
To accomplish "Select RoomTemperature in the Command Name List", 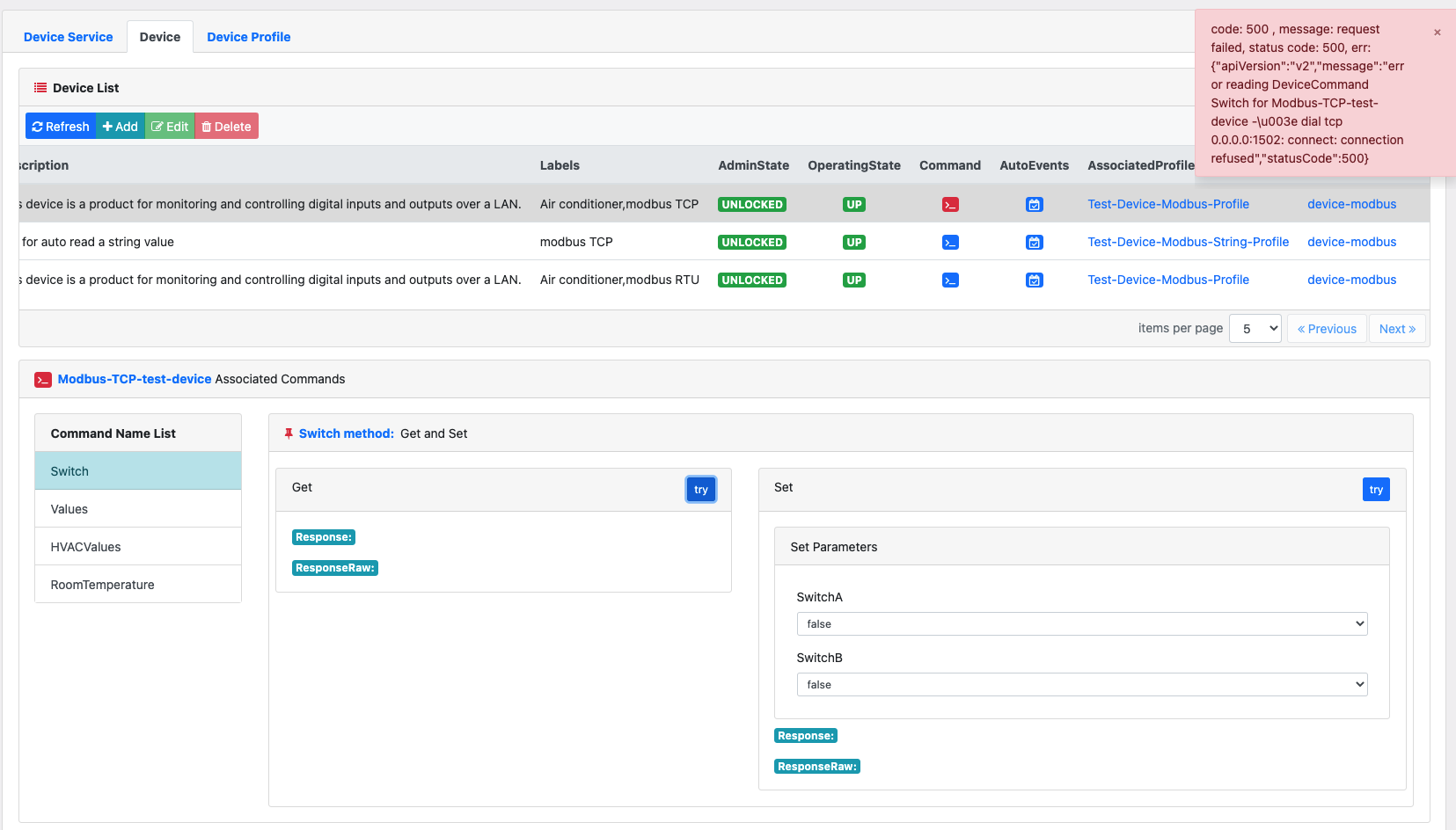I will point(102,584).
